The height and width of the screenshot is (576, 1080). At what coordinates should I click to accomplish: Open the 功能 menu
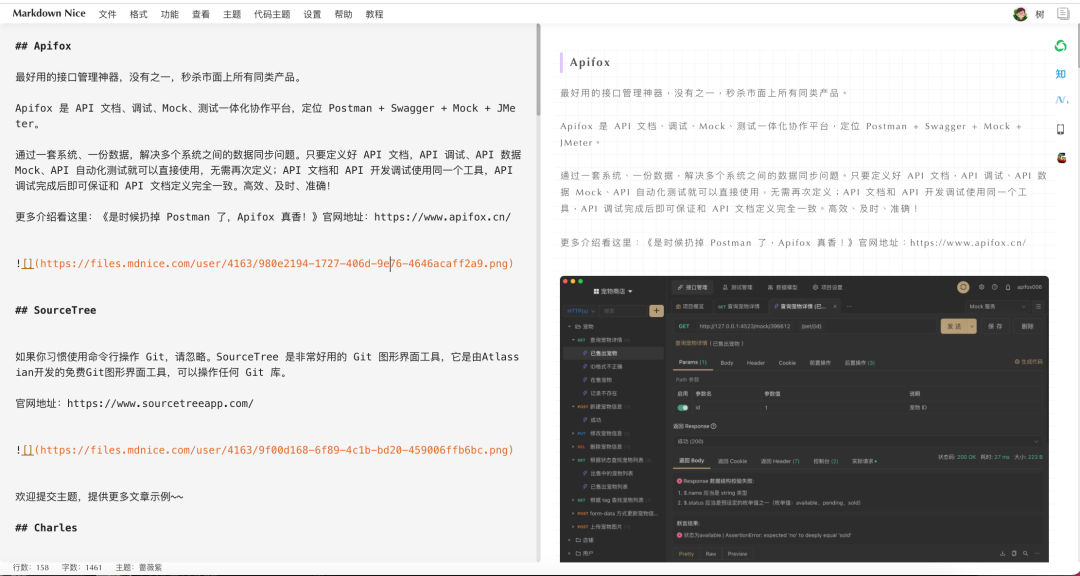(168, 14)
